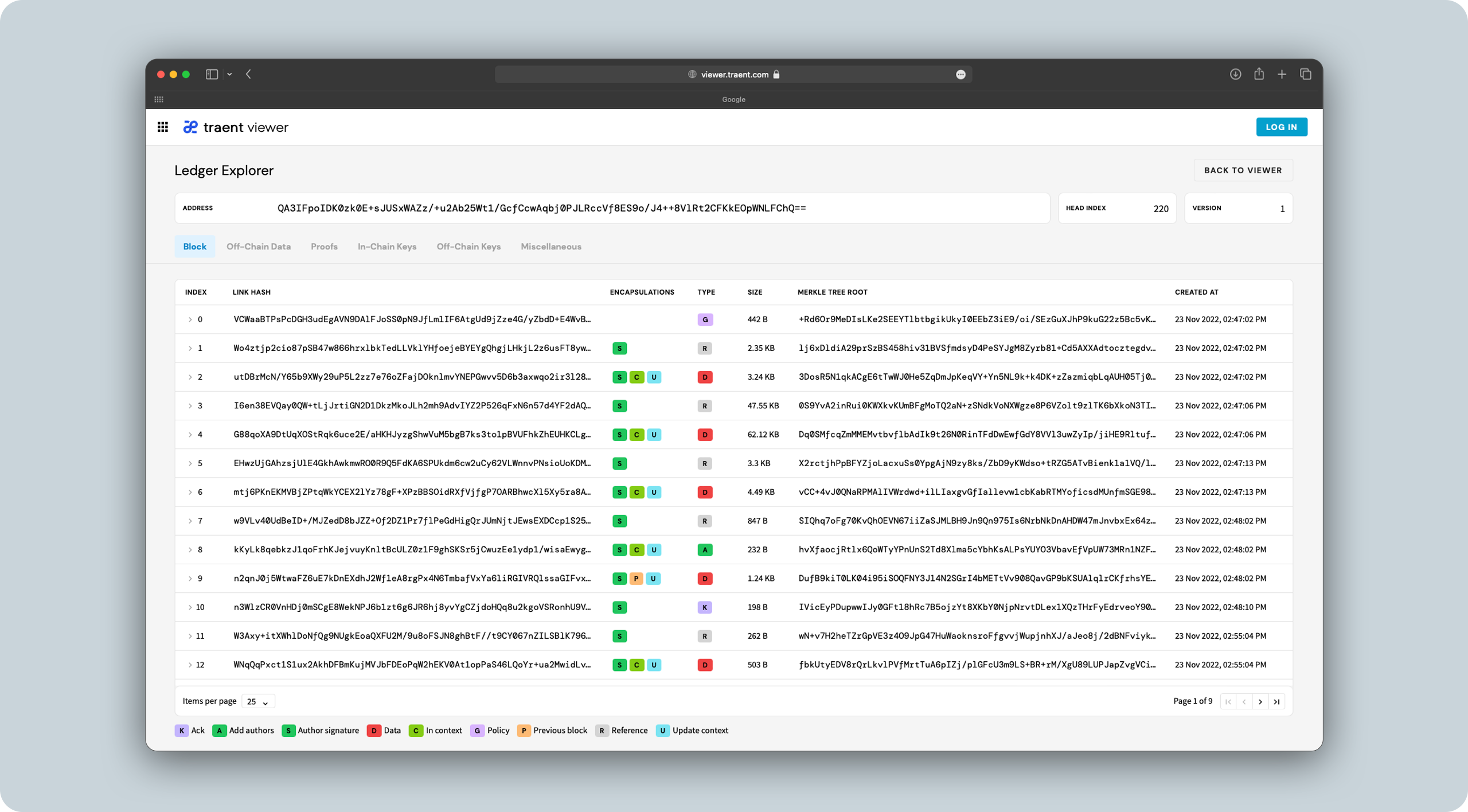Jump to the last page icon
This screenshot has width=1468, height=812.
(x=1278, y=701)
